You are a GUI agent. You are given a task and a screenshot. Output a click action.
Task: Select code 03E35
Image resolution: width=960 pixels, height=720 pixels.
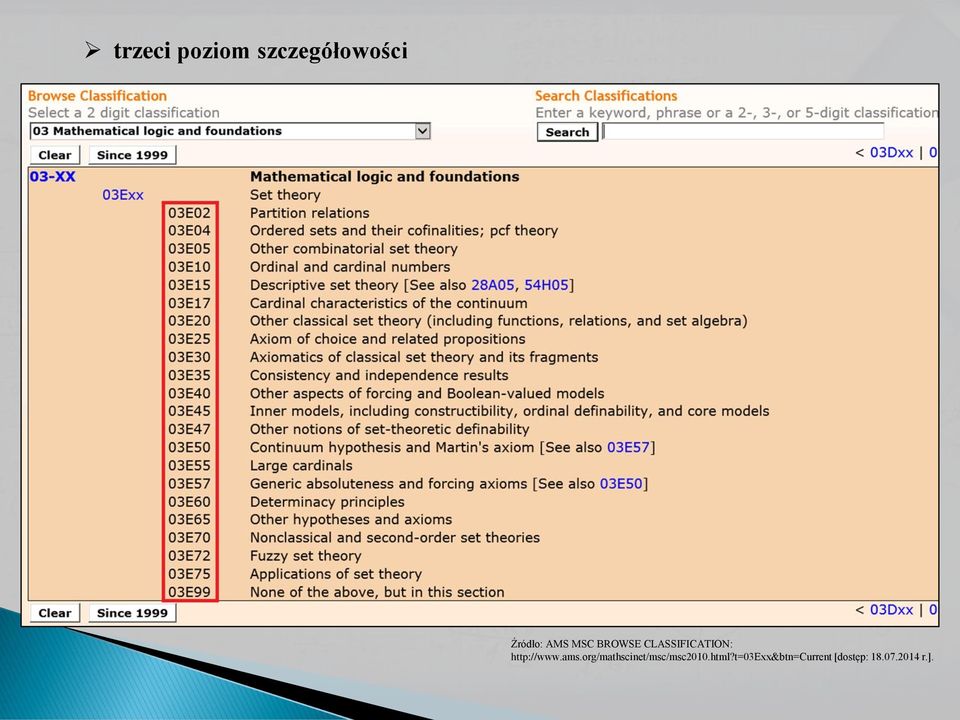click(189, 375)
